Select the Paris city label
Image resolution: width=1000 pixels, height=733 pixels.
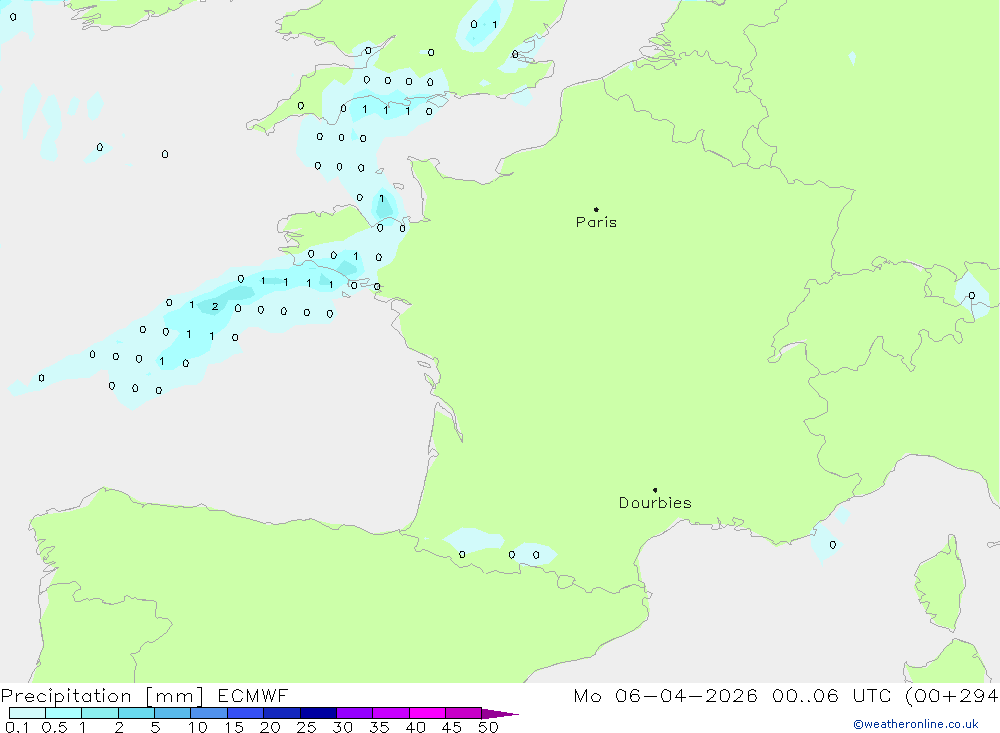tap(596, 222)
